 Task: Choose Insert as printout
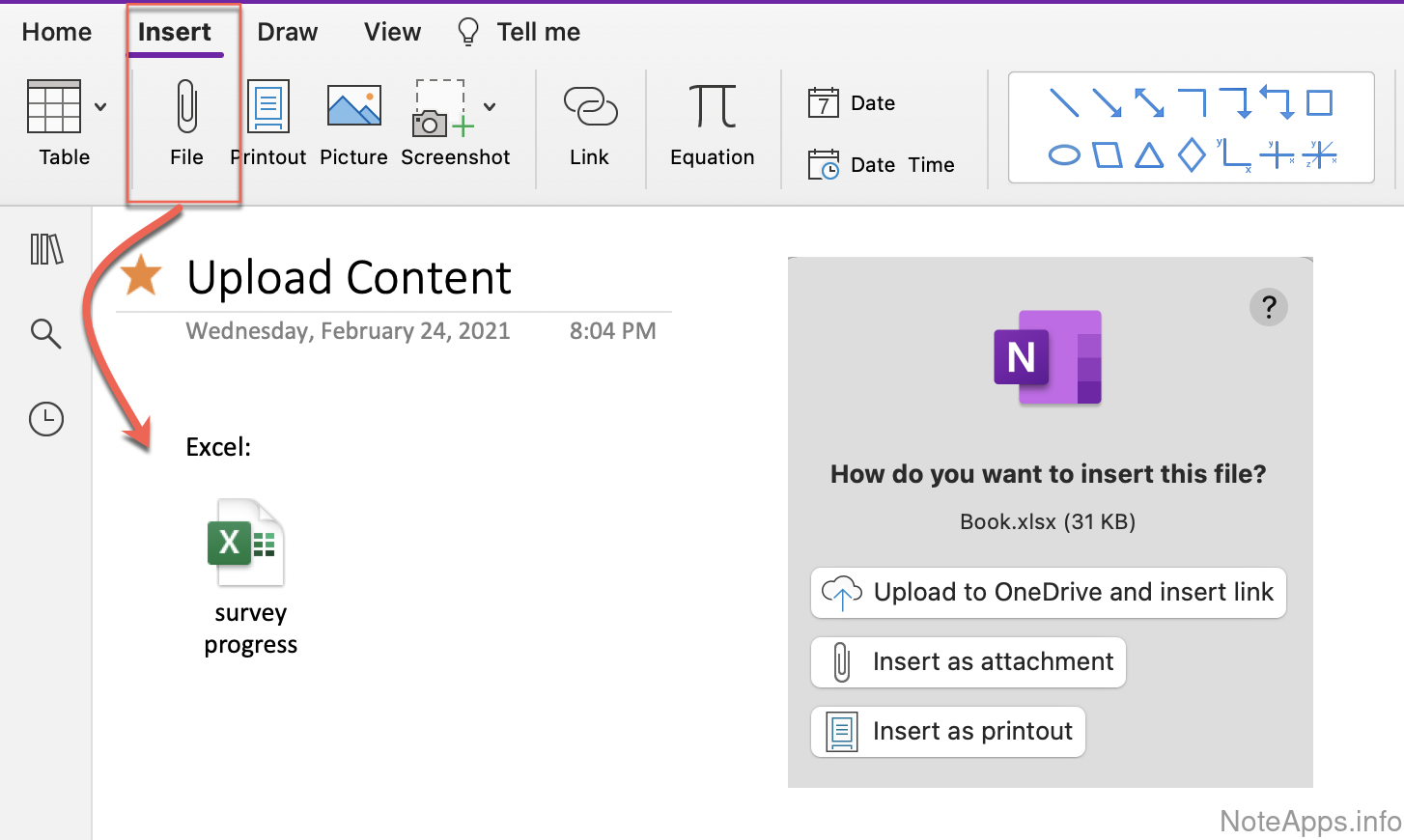click(947, 732)
